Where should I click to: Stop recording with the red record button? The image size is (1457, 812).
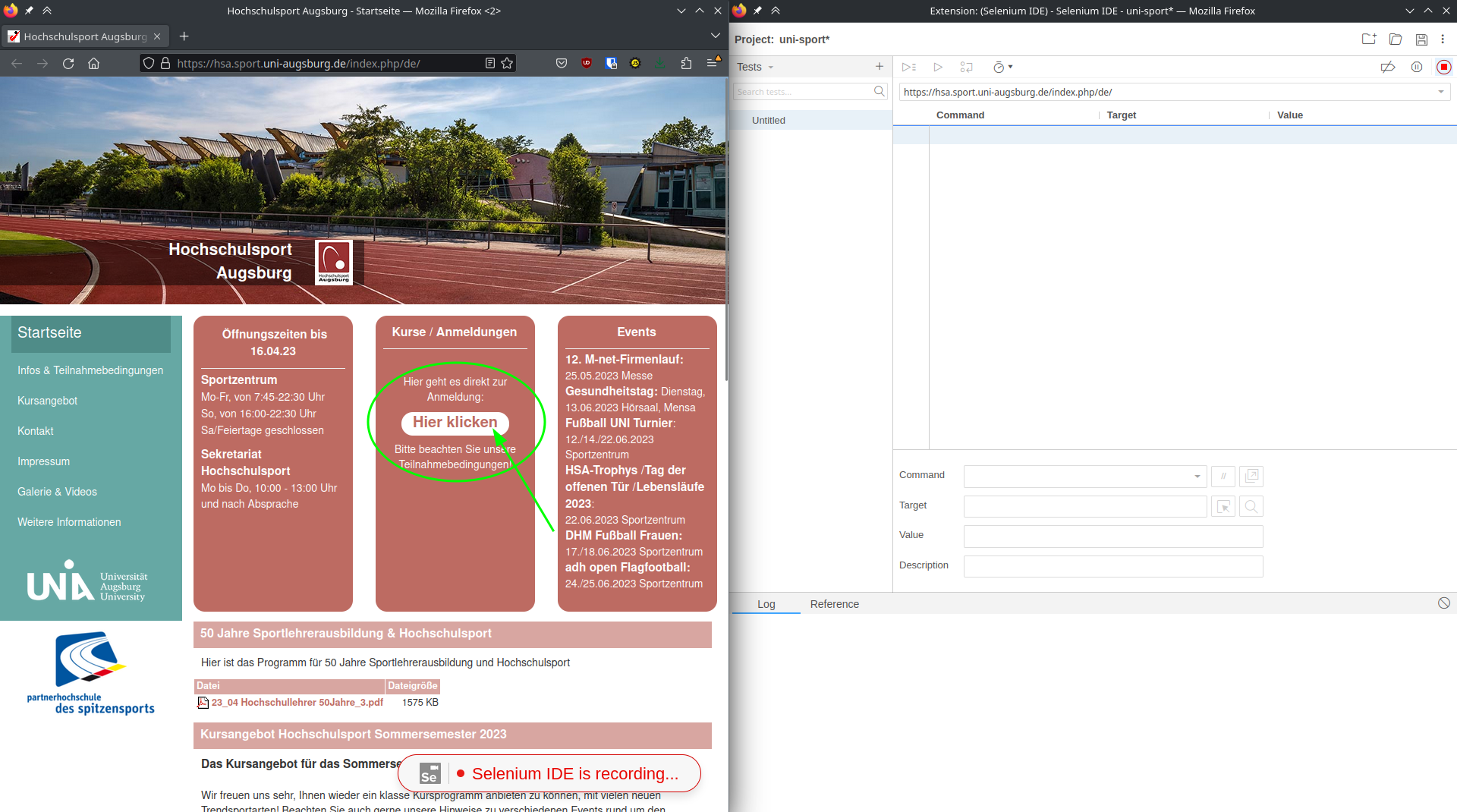click(1443, 68)
